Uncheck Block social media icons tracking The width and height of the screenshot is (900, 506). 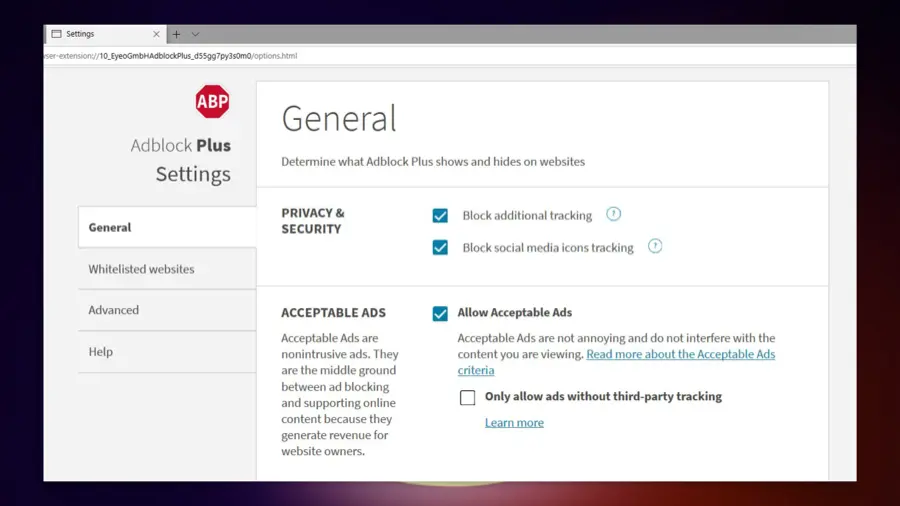click(440, 247)
